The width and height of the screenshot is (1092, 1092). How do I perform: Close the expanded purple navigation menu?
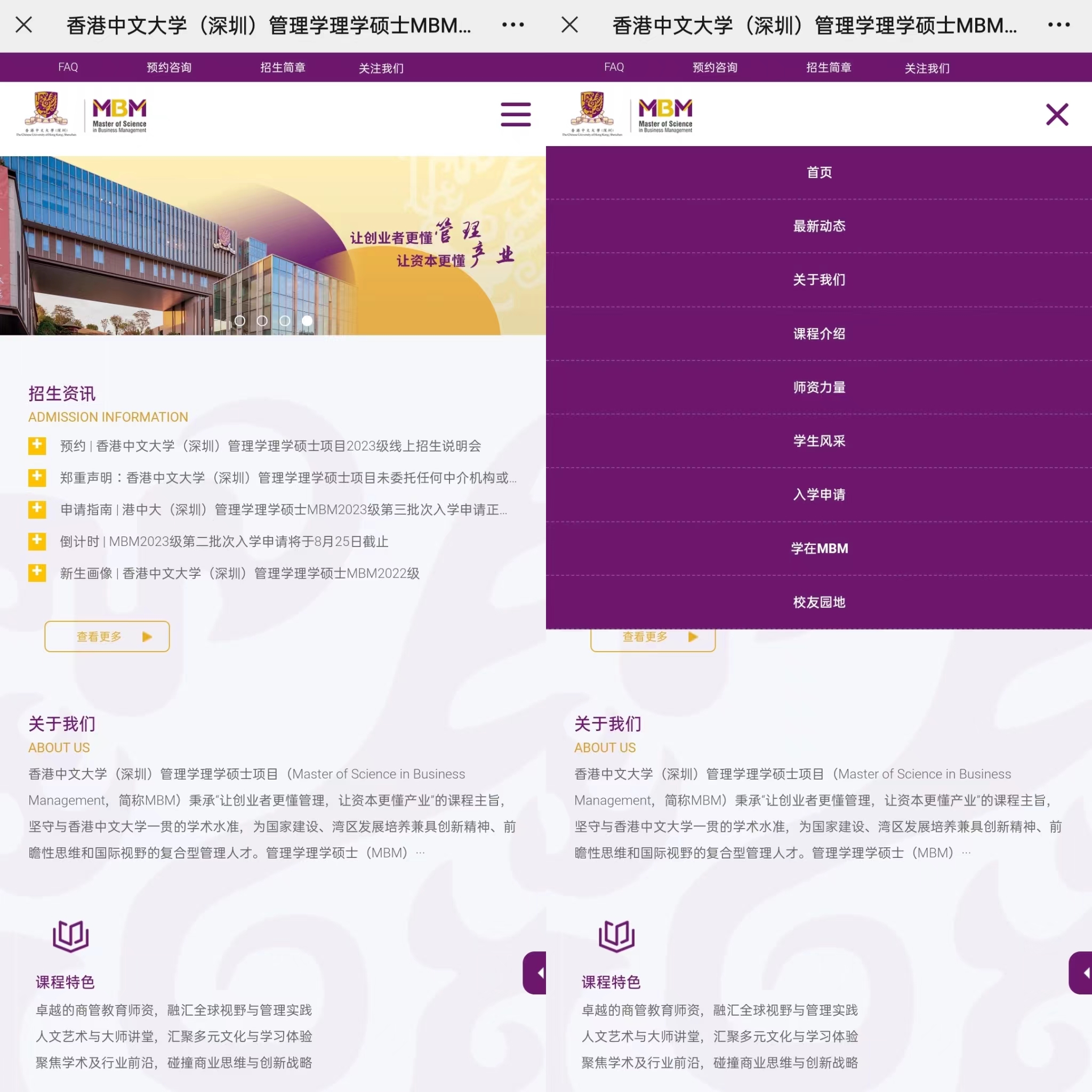point(1056,115)
